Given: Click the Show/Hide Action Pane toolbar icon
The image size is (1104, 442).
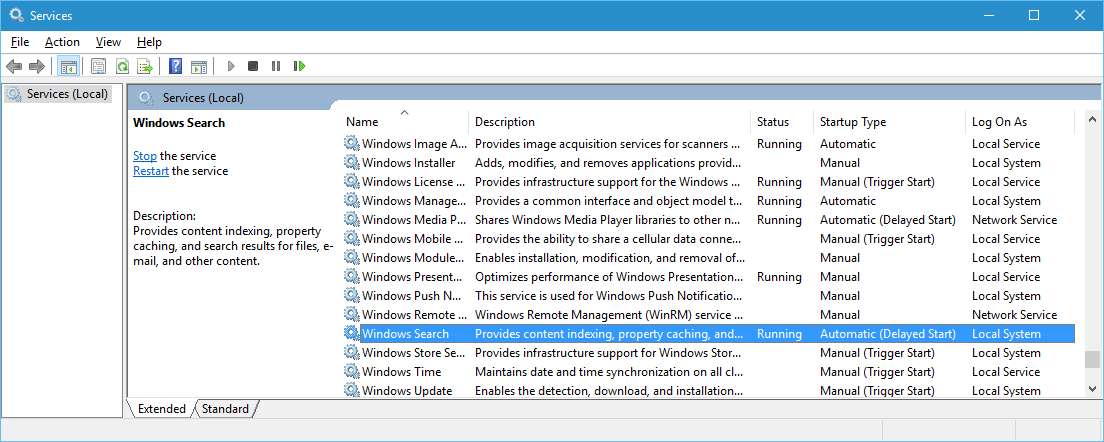Looking at the screenshot, I should [x=198, y=66].
